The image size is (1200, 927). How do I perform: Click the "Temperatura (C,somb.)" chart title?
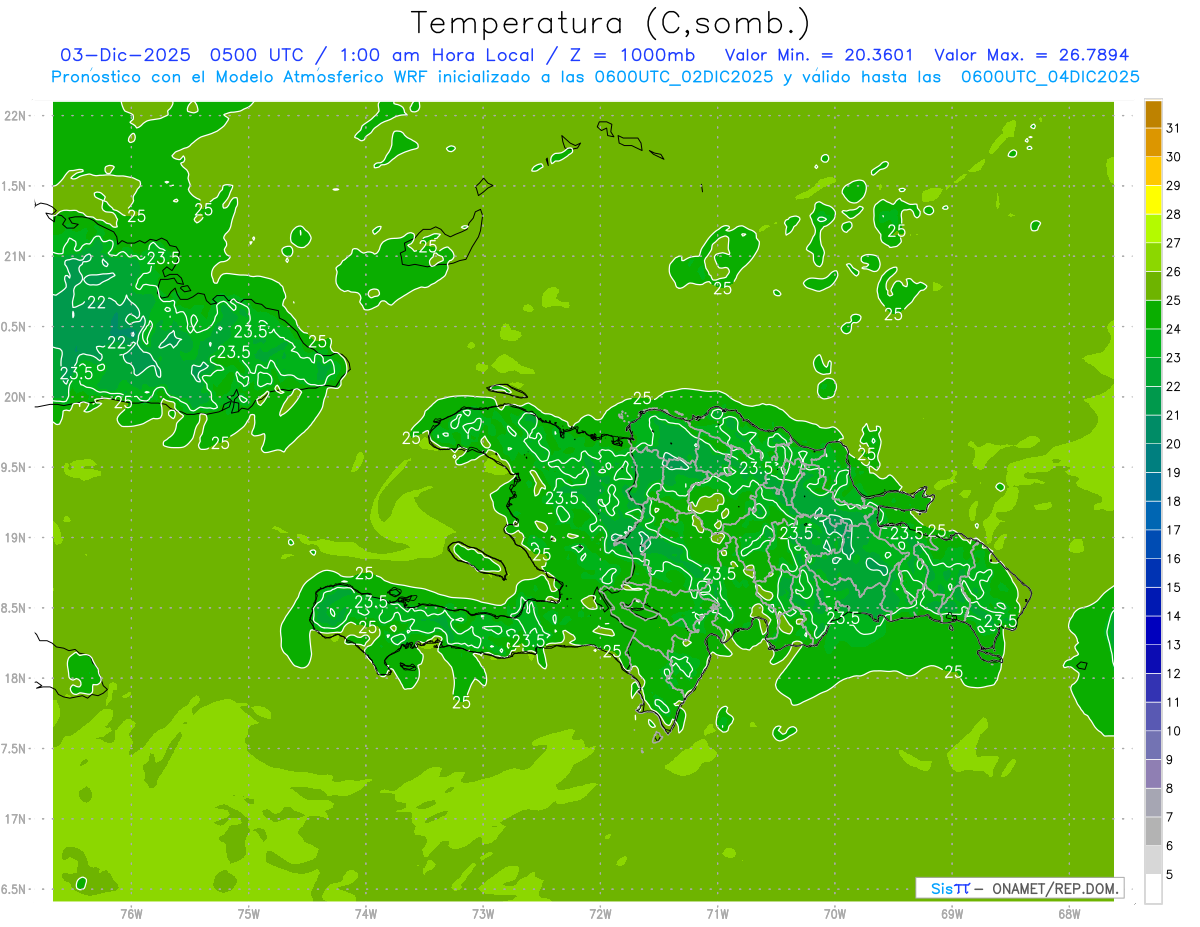pos(610,23)
